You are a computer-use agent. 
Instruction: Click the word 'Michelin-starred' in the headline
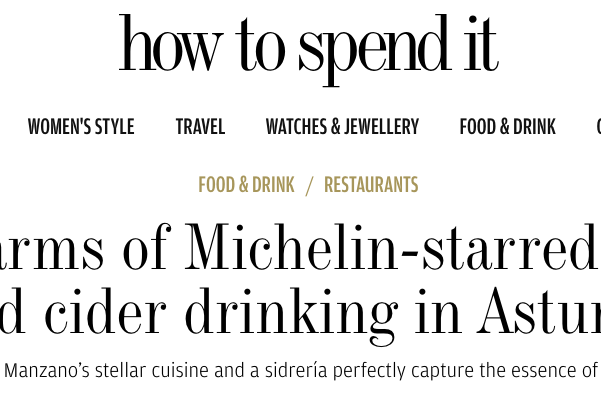pos(392,247)
